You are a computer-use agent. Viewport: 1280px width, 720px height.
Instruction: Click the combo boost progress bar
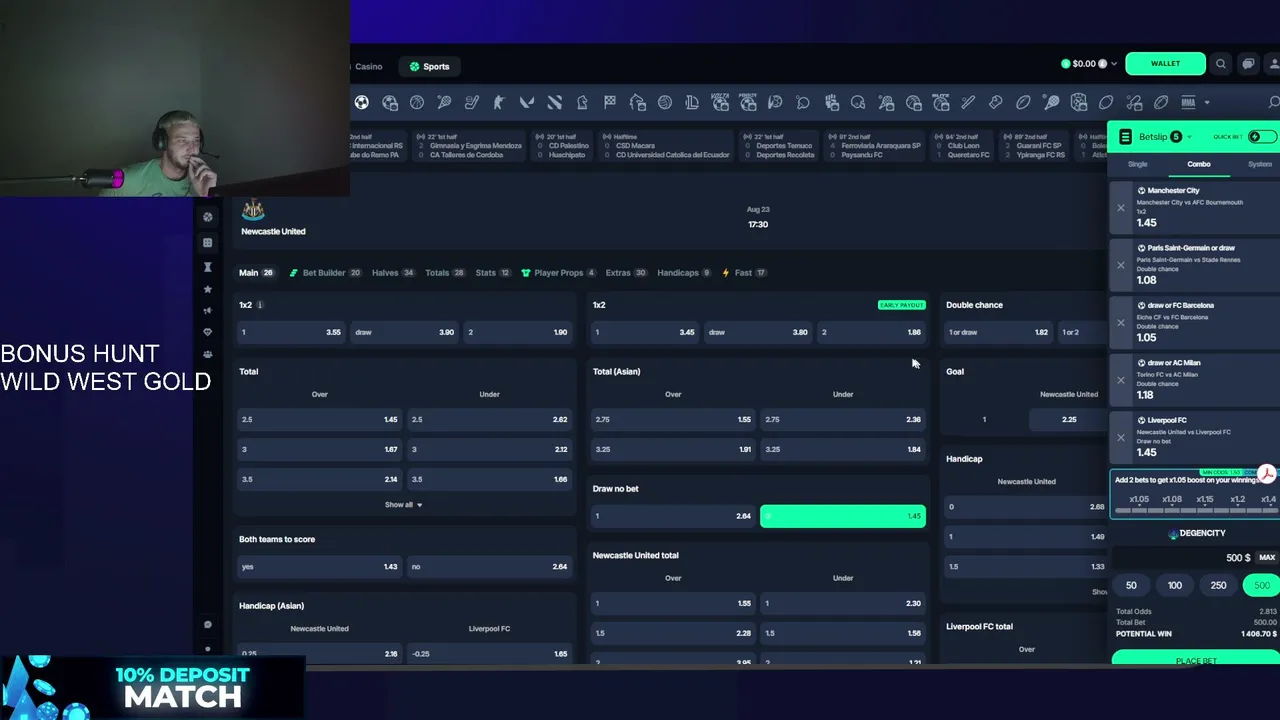[1196, 510]
